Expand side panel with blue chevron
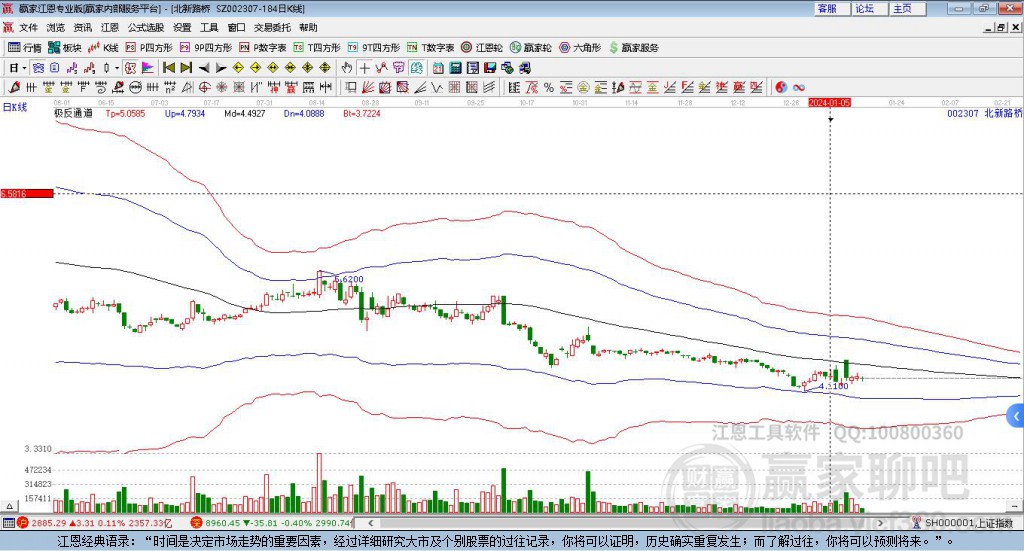The image size is (1024, 551). pyautogui.click(x=1016, y=416)
